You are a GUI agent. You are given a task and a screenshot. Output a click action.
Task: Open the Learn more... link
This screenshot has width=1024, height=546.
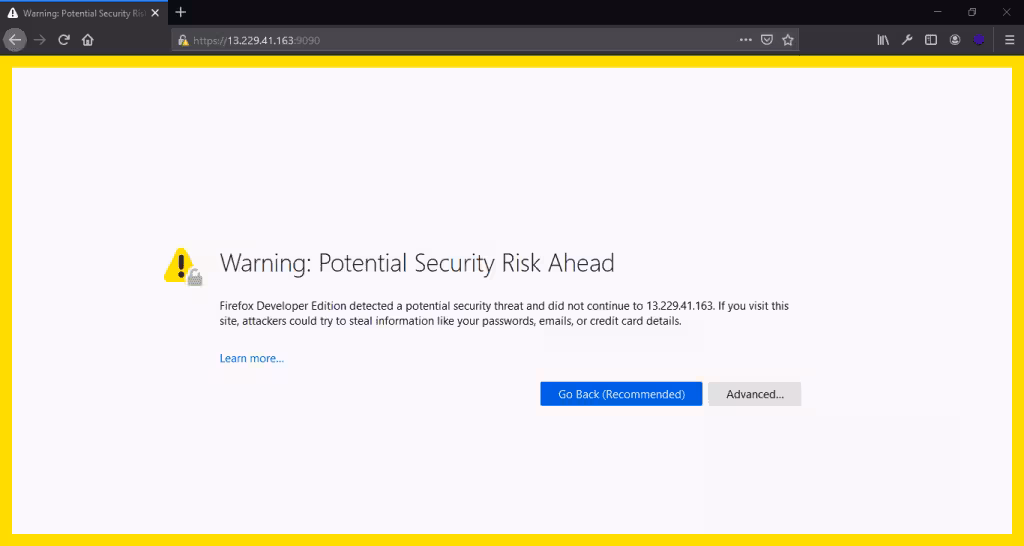[x=251, y=358]
